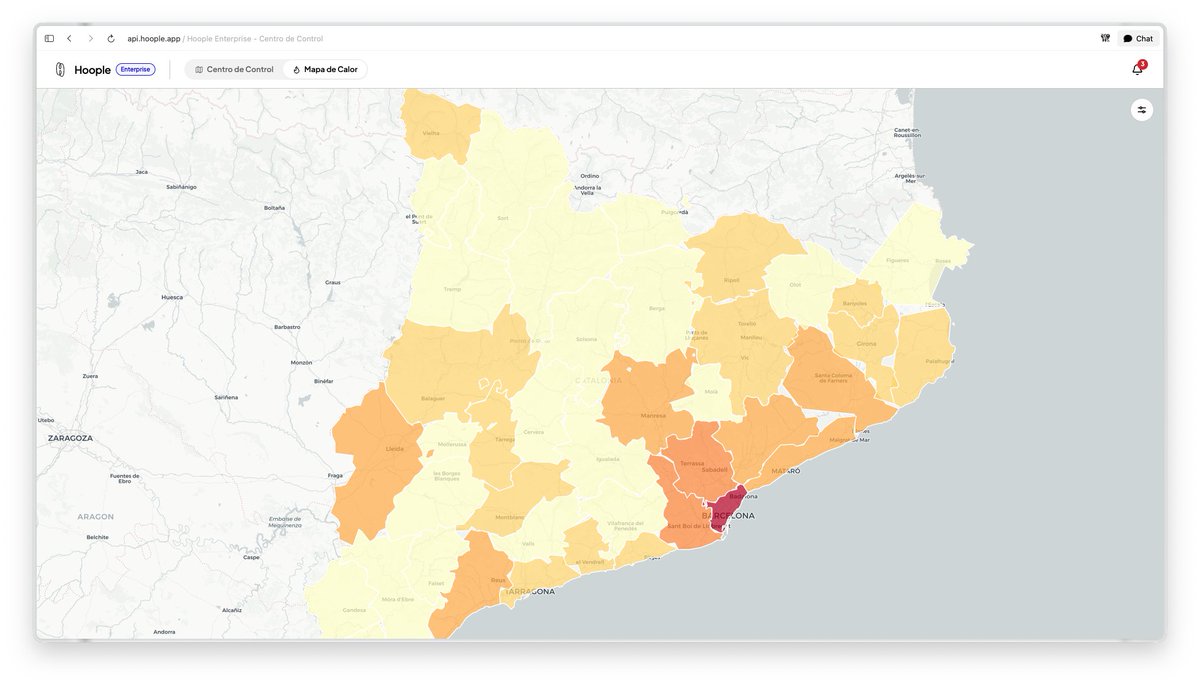The width and height of the screenshot is (1200, 686).
Task: Click the Enterprise badge
Action: tap(135, 70)
